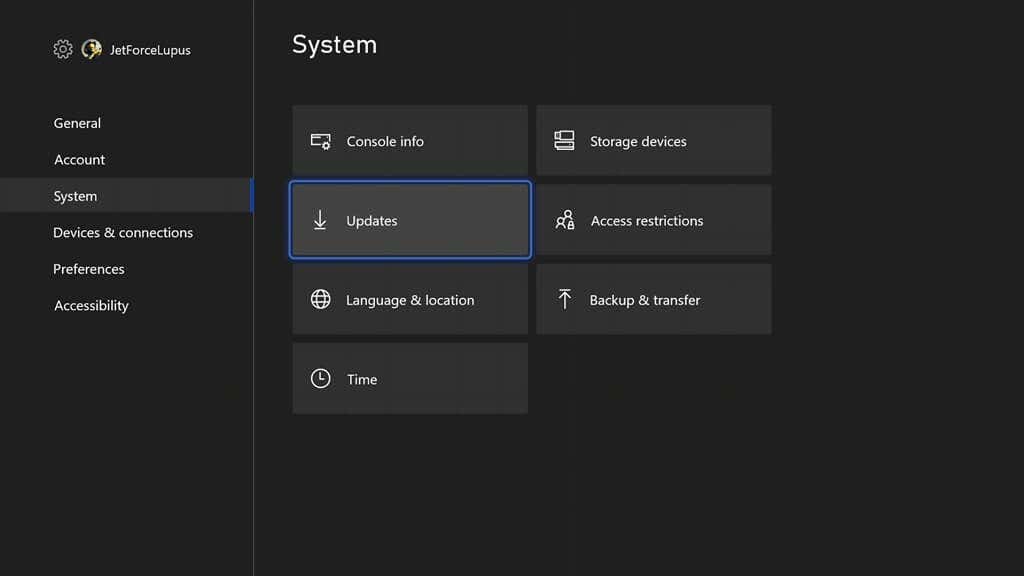Open the Console info panel
Screen dimensions: 1024x576
click(x=410, y=141)
